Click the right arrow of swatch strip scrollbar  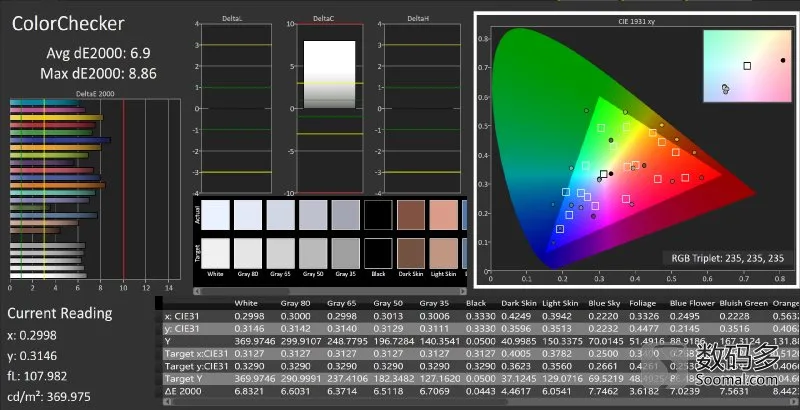click(463, 292)
